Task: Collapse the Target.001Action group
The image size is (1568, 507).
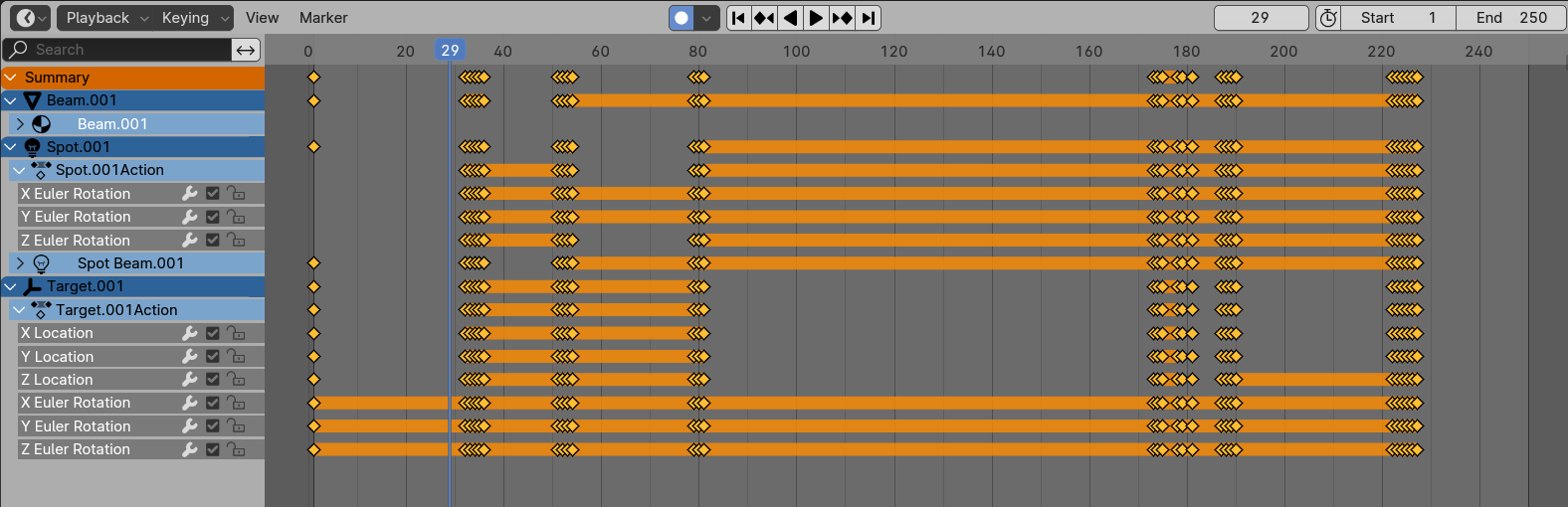Action: (x=19, y=310)
